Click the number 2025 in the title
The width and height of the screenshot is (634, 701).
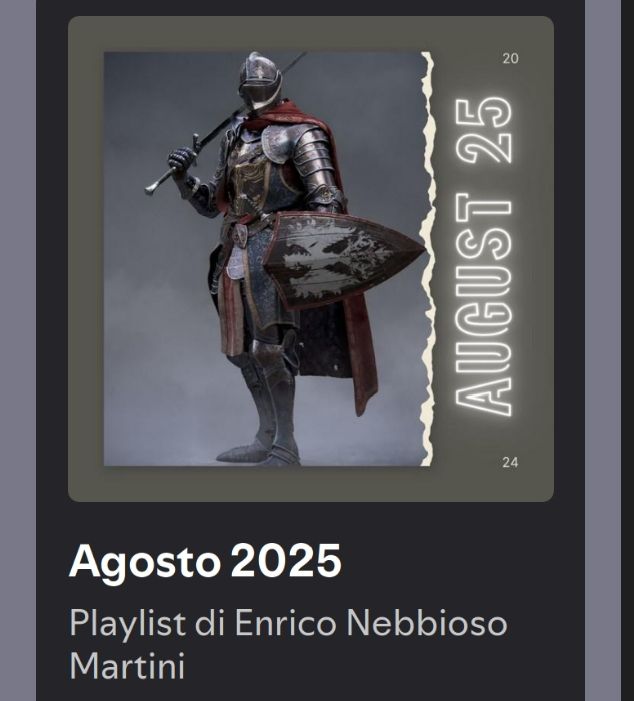(x=286, y=561)
